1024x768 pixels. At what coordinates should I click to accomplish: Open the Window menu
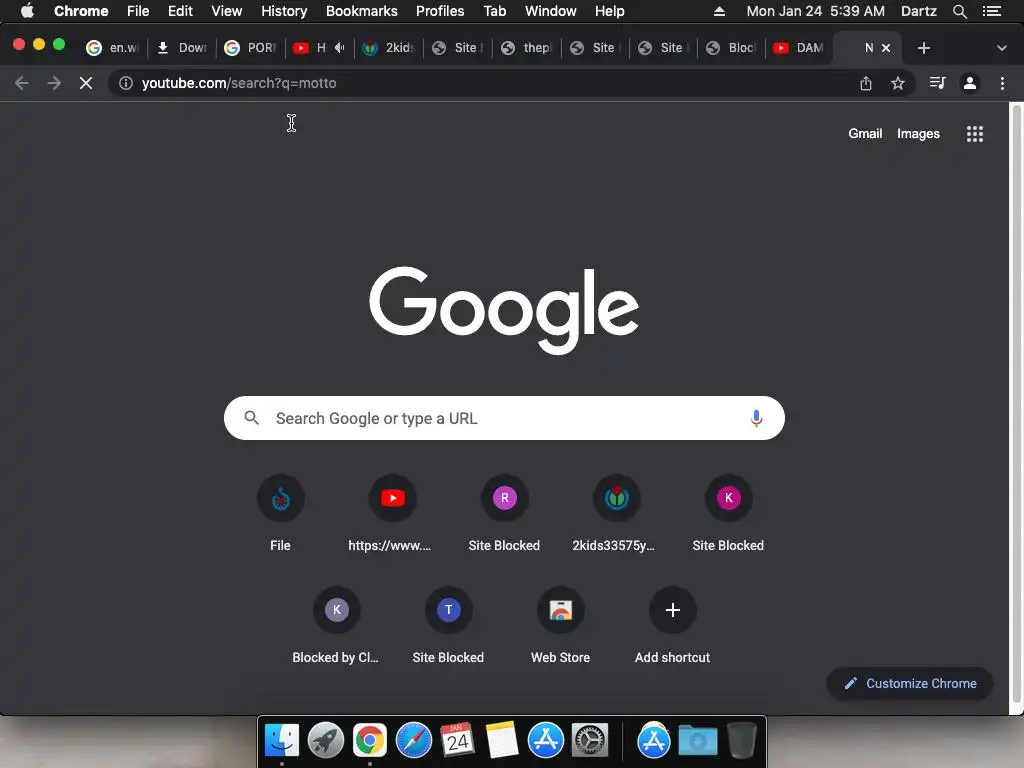click(551, 11)
